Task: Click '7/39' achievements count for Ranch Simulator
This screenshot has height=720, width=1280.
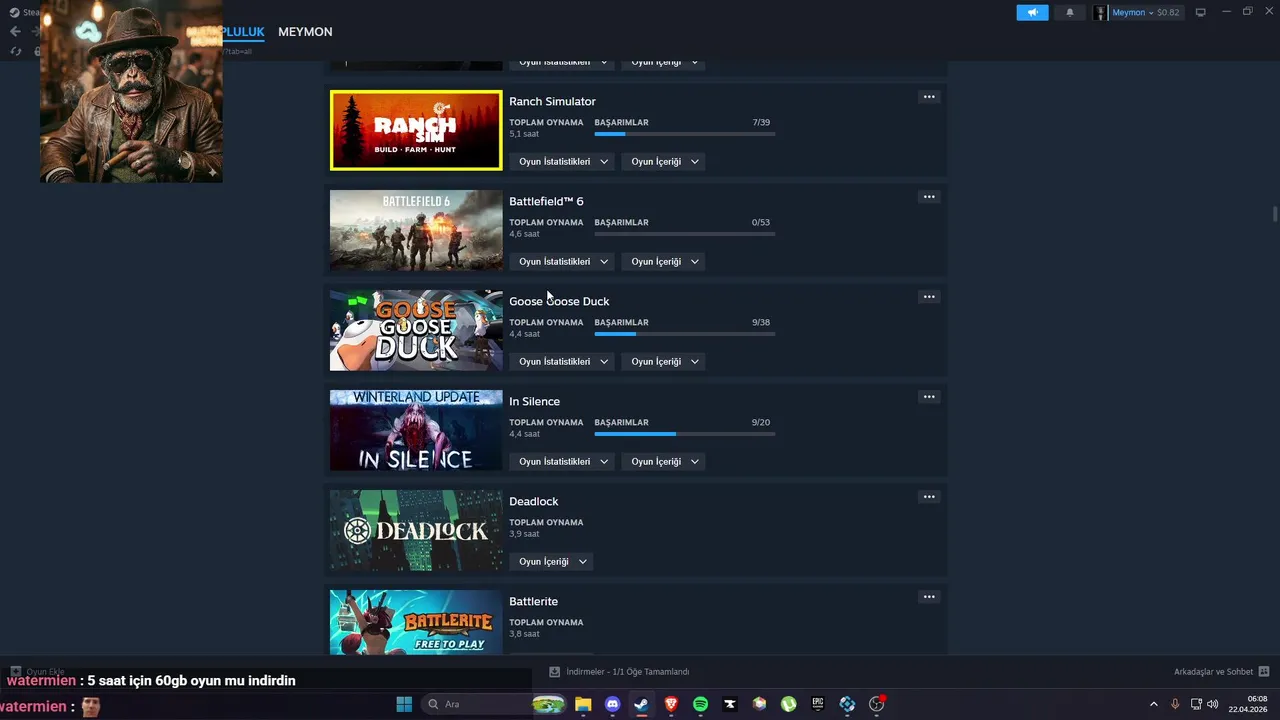Action: [x=761, y=122]
